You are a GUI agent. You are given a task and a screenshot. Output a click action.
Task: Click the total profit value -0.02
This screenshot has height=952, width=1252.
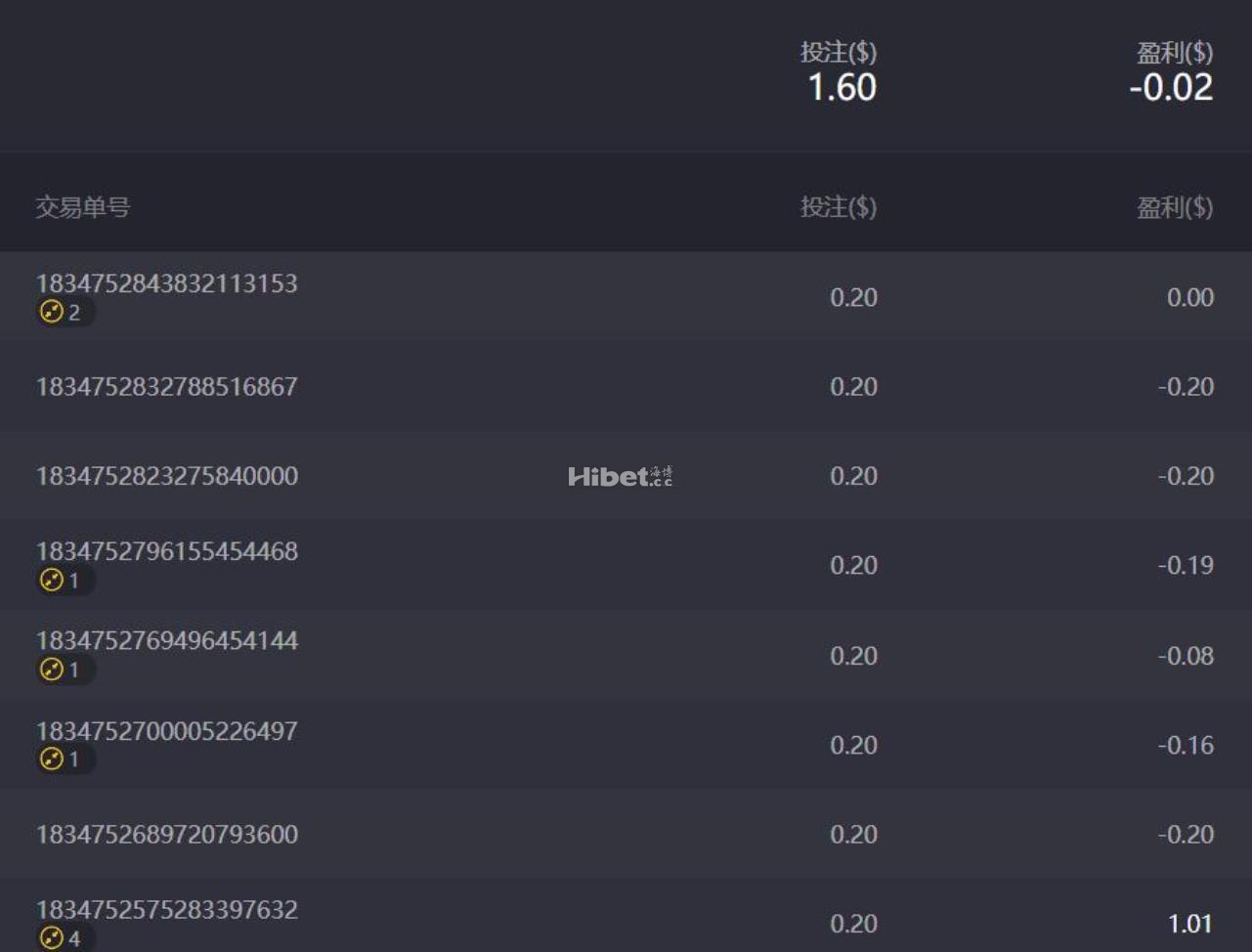[1170, 88]
